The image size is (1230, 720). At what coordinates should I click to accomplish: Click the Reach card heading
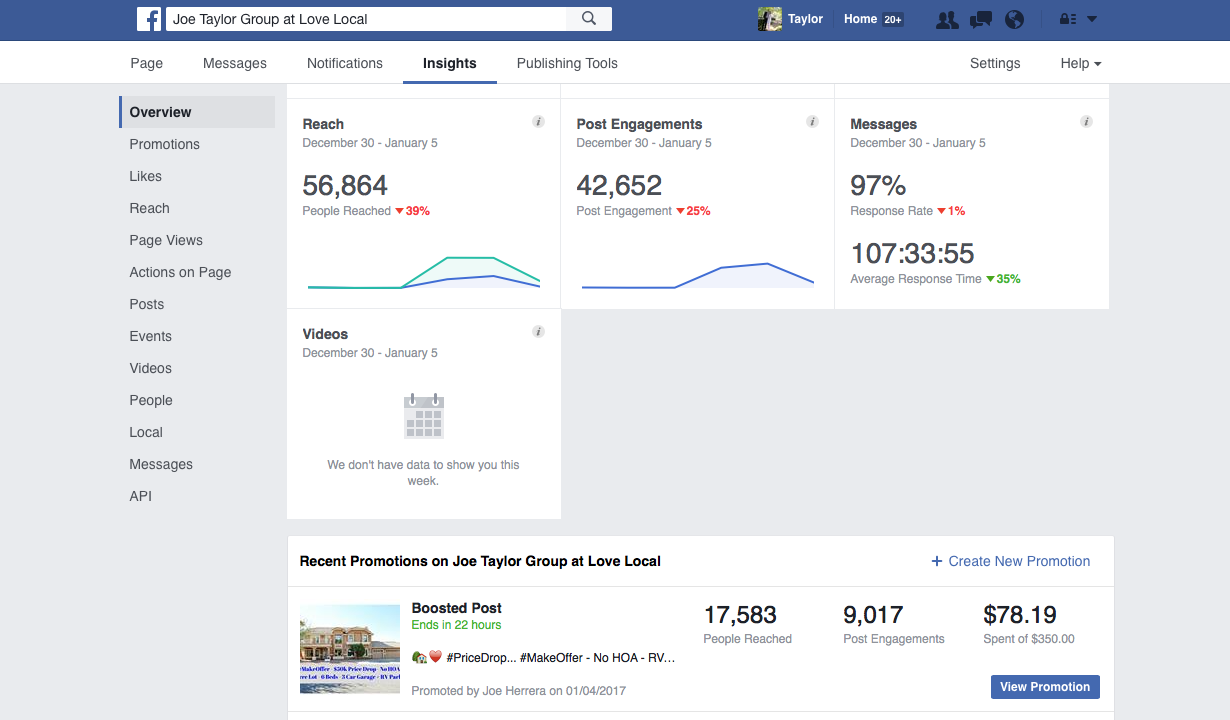(323, 124)
